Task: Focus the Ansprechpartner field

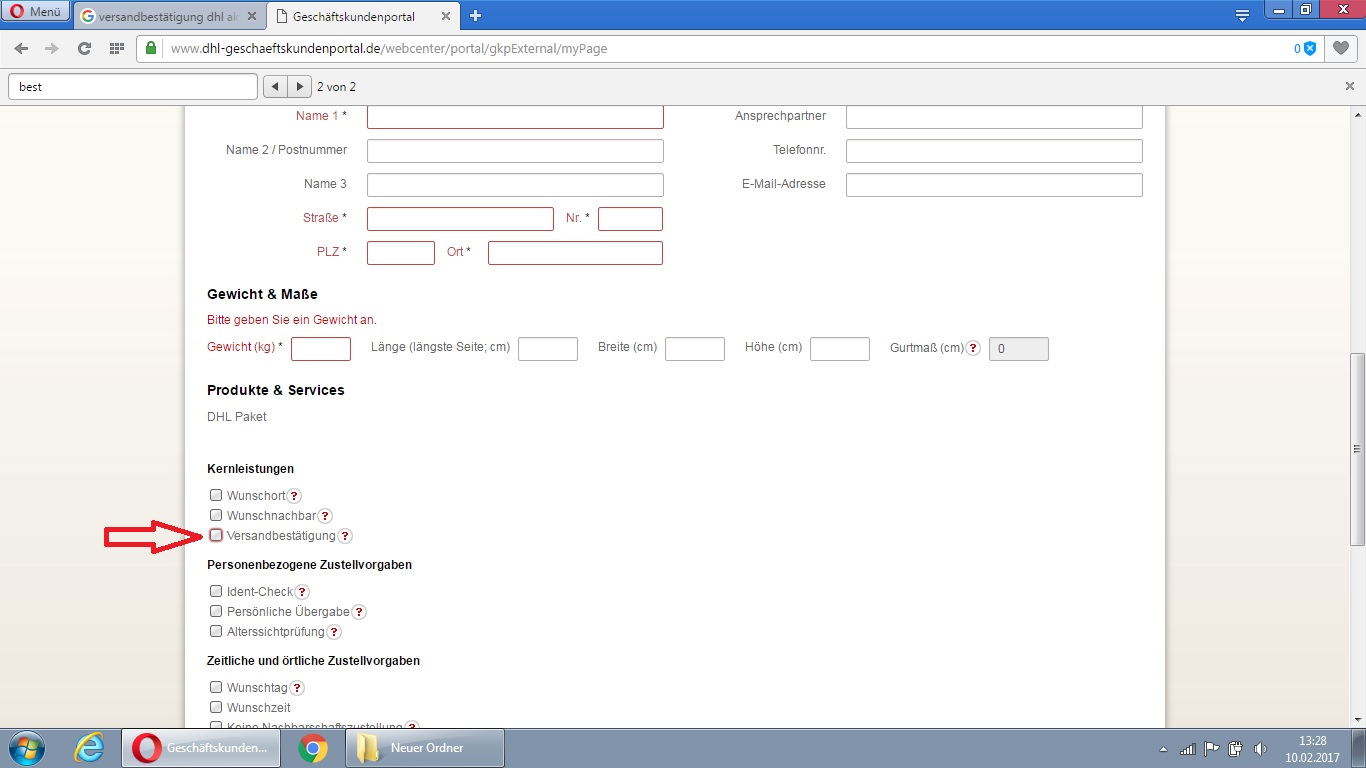Action: click(x=994, y=116)
